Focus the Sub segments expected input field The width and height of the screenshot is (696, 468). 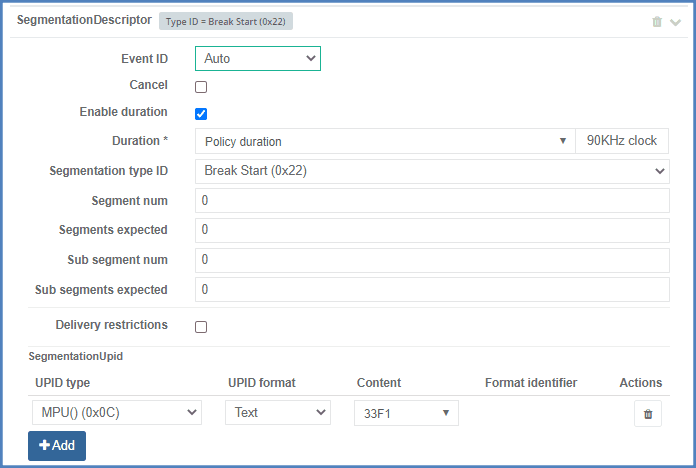432,290
